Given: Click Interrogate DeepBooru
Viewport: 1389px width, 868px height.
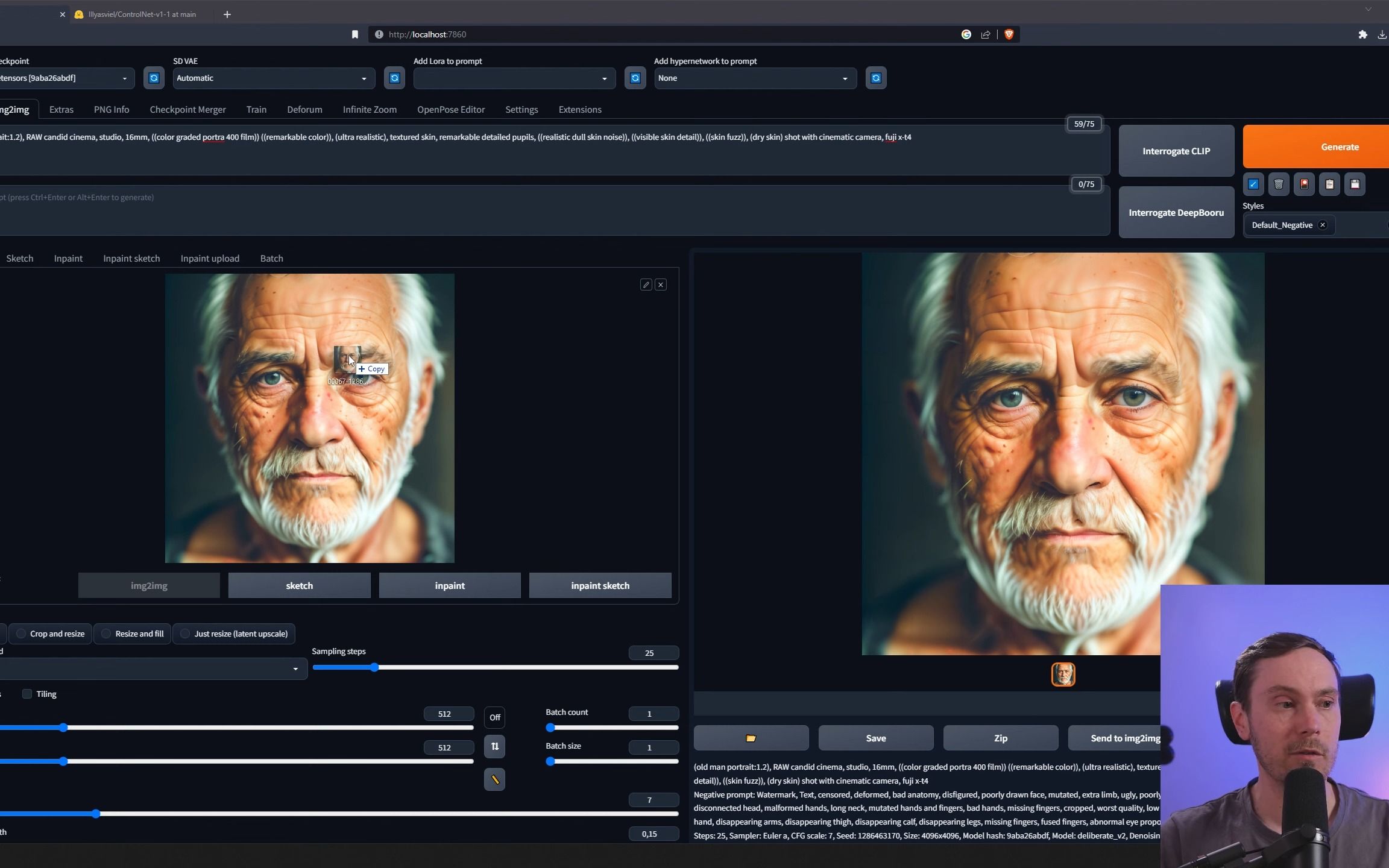Looking at the screenshot, I should click(1176, 213).
